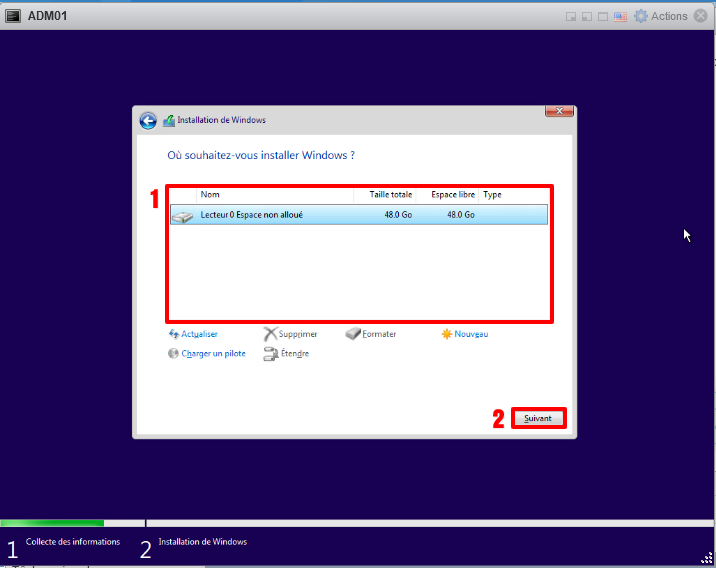
Task: Open the Actions gear menu
Action: pyautogui.click(x=641, y=16)
